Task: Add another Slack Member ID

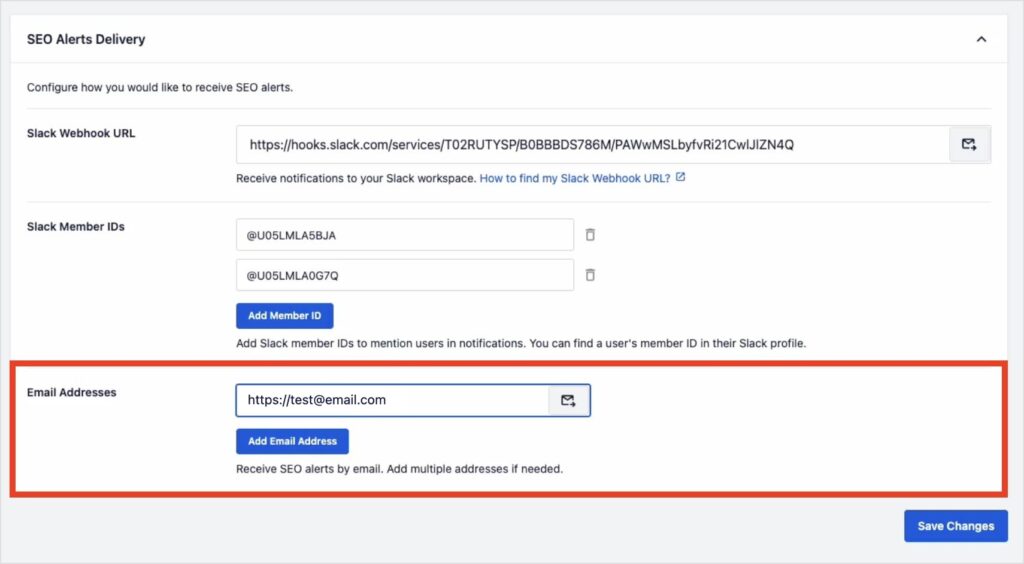Action: (285, 316)
